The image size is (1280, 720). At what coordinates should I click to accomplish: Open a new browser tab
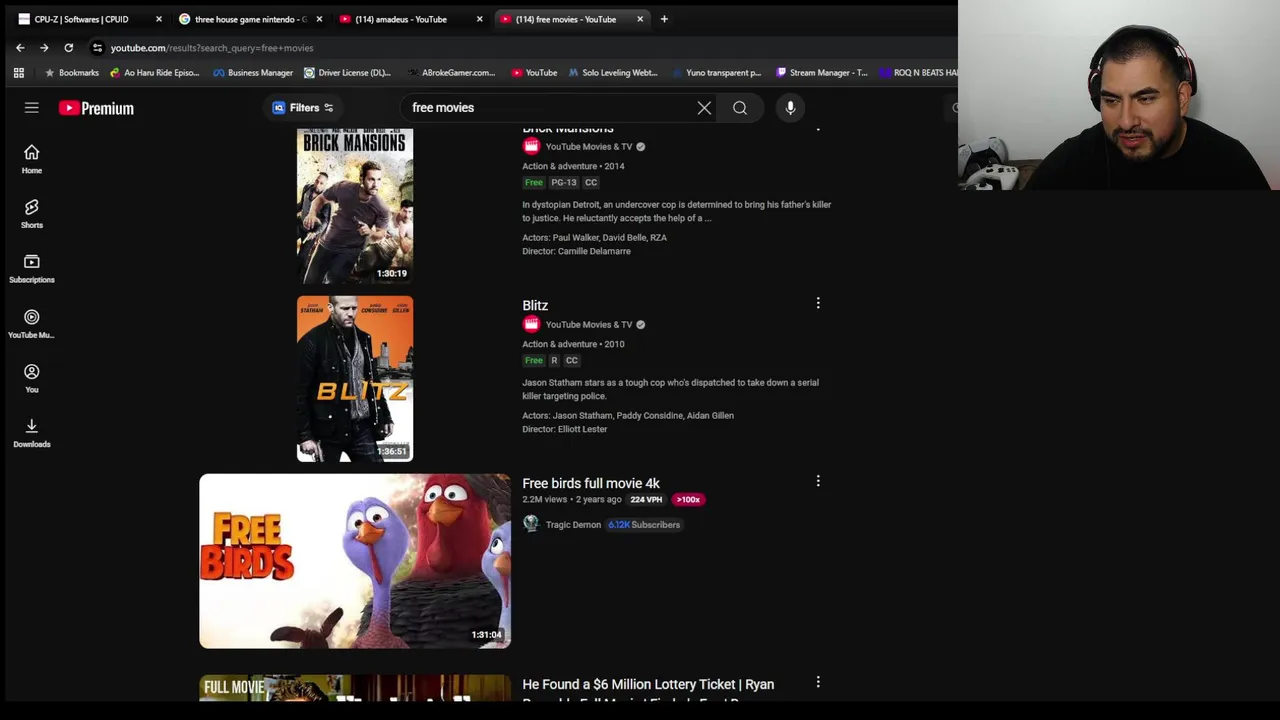(664, 19)
